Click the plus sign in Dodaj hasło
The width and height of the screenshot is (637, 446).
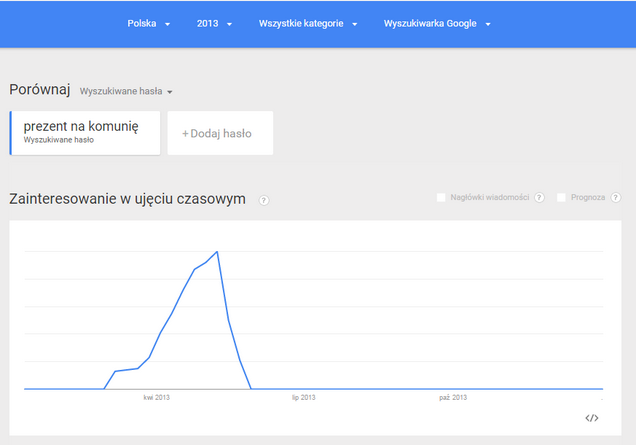pos(186,133)
